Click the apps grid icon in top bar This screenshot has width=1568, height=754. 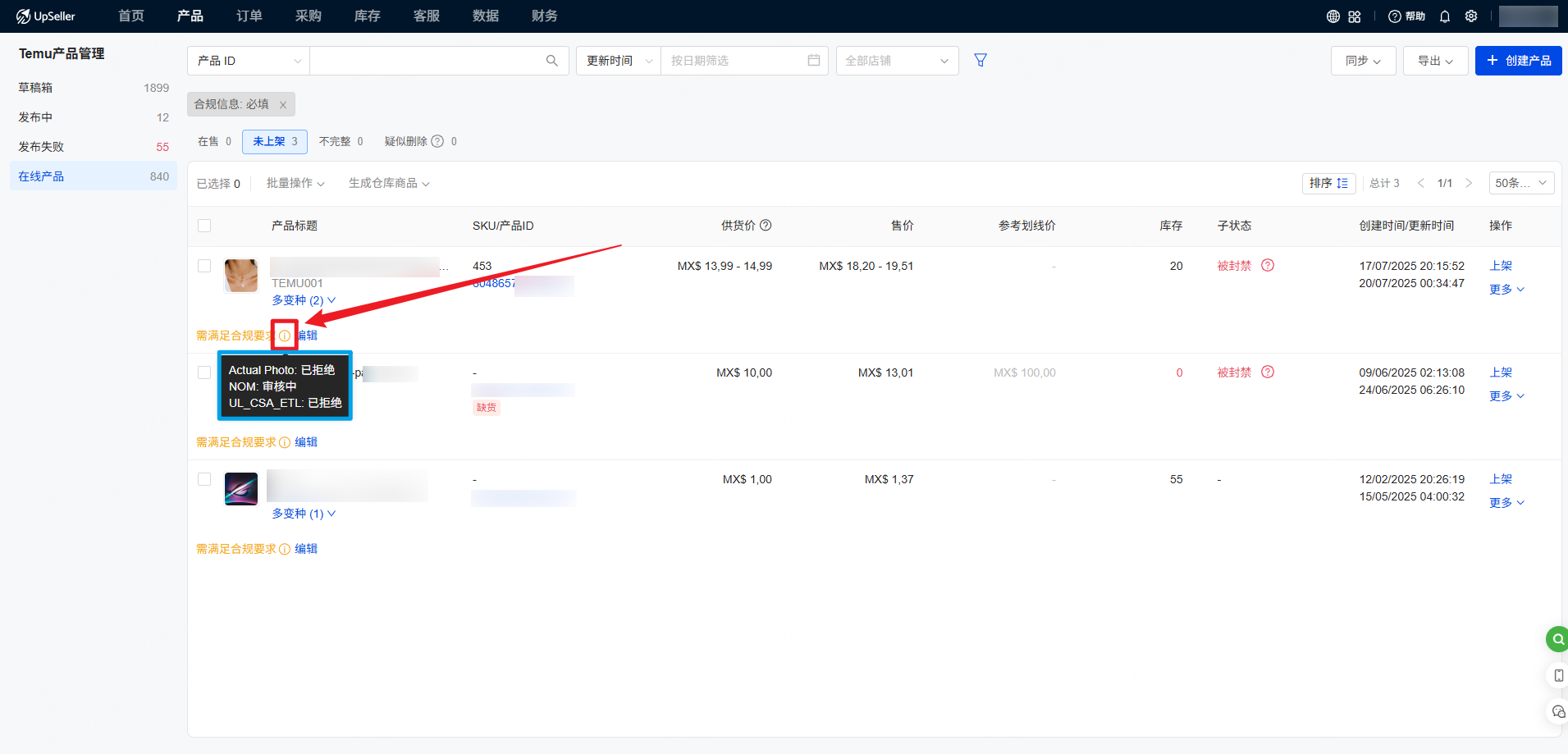click(x=1355, y=16)
